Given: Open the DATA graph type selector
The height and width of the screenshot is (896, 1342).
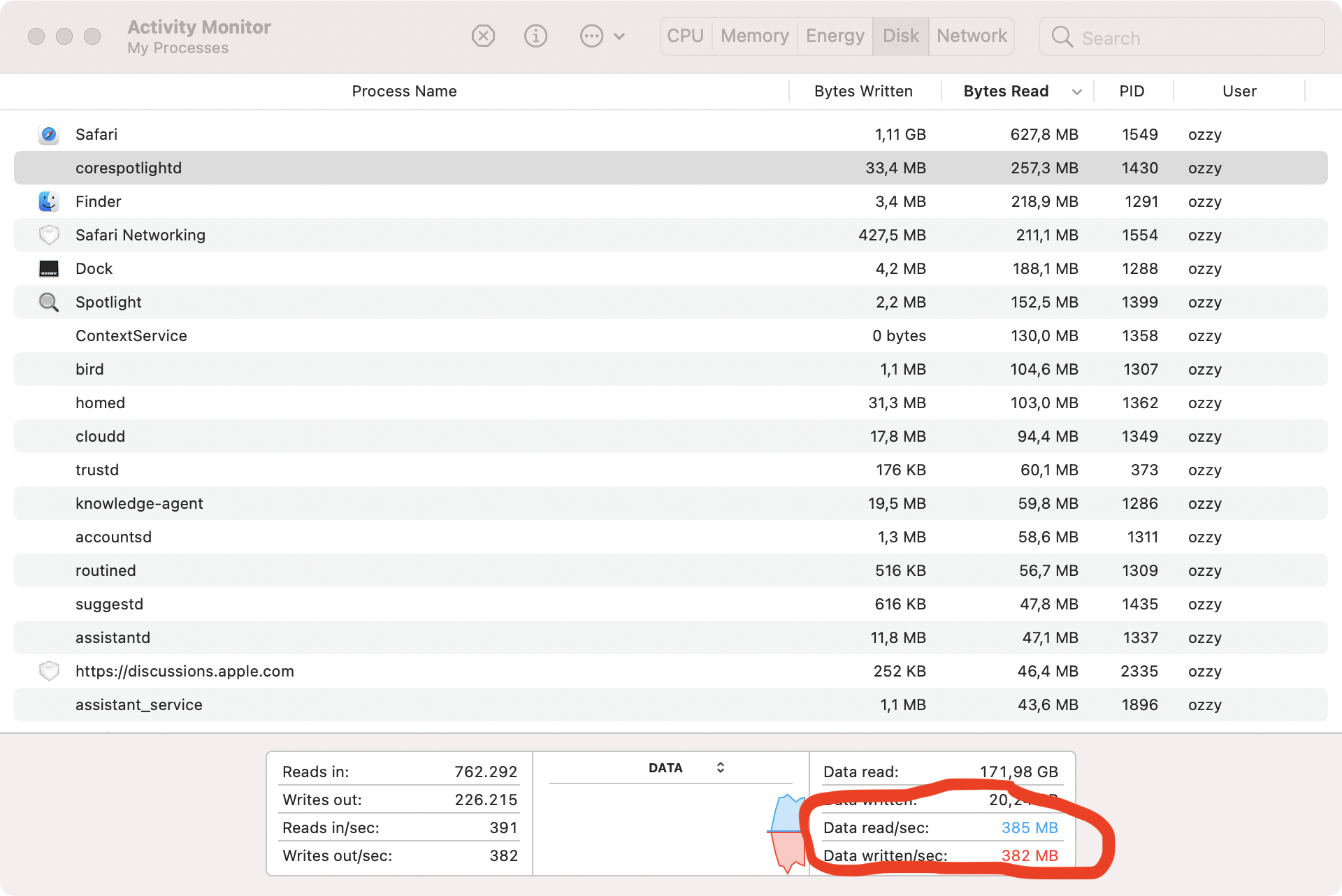Looking at the screenshot, I should [x=719, y=767].
